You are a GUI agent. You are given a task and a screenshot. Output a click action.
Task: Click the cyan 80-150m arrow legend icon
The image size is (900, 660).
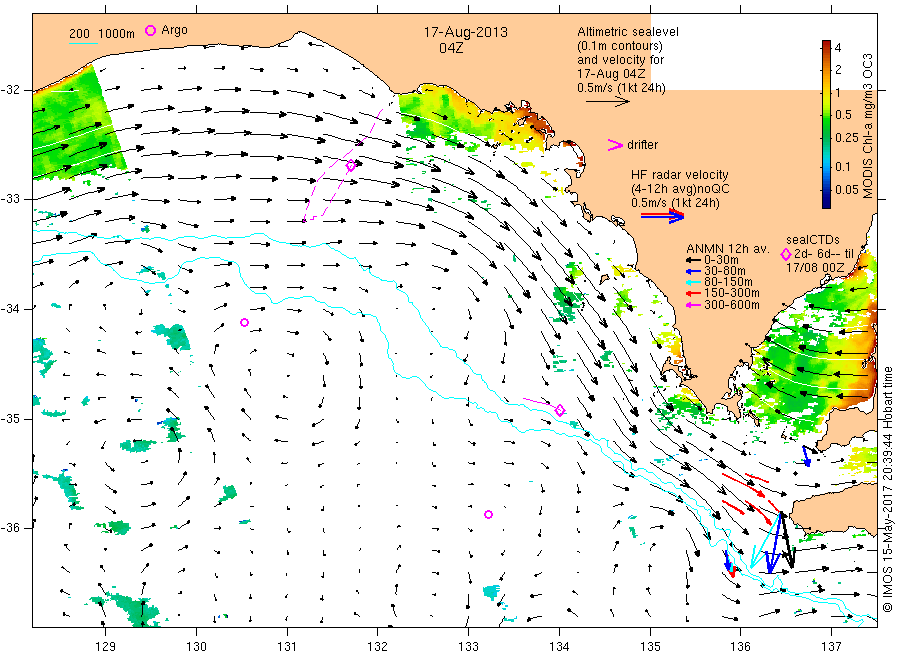pos(693,282)
